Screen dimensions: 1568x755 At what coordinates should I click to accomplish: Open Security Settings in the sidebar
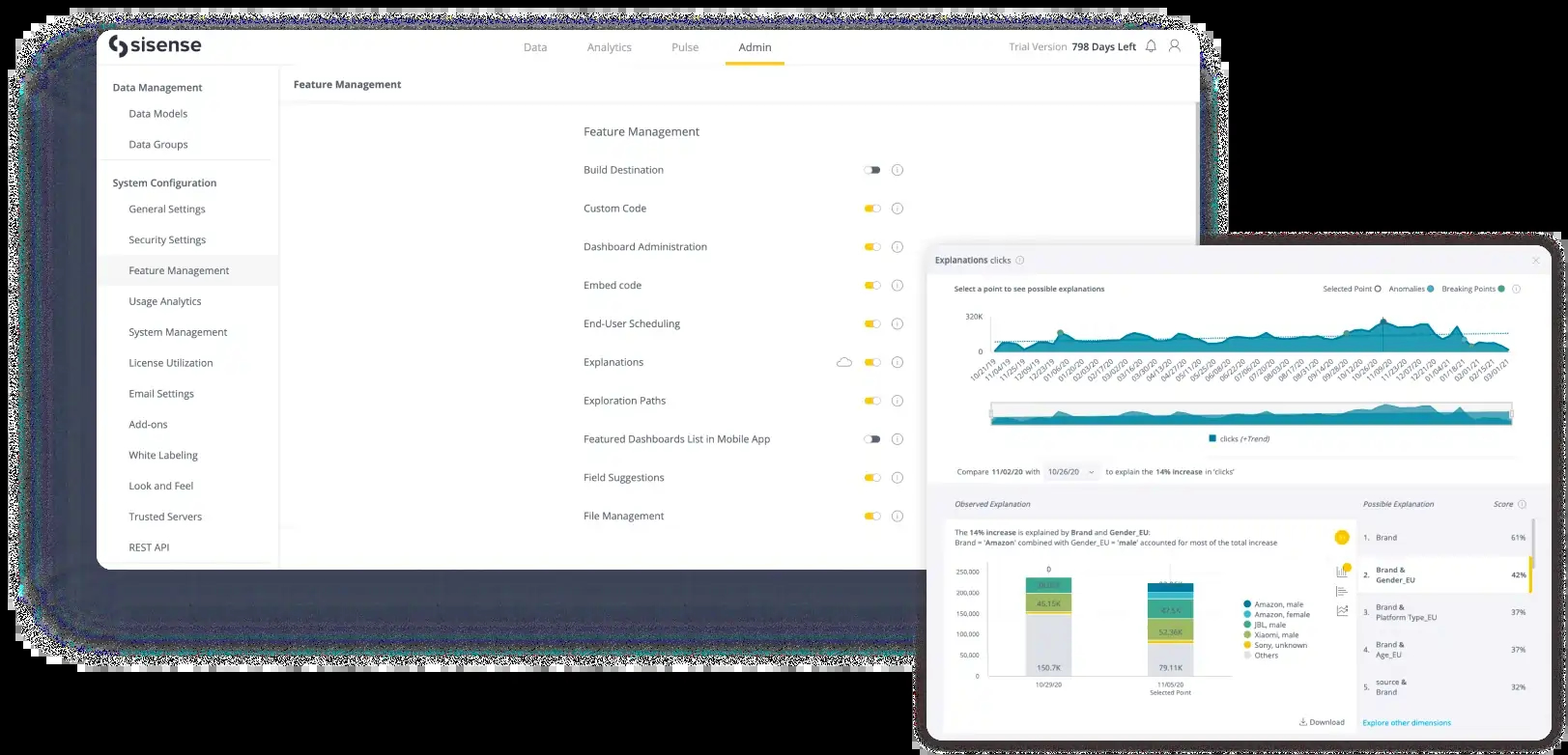click(x=167, y=239)
